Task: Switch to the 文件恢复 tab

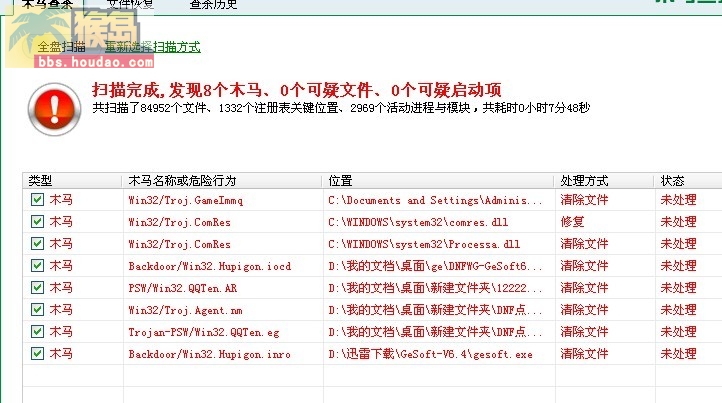Action: (130, 5)
